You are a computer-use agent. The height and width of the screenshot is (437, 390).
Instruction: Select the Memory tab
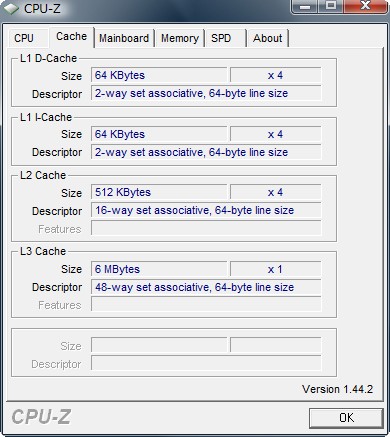tap(180, 38)
